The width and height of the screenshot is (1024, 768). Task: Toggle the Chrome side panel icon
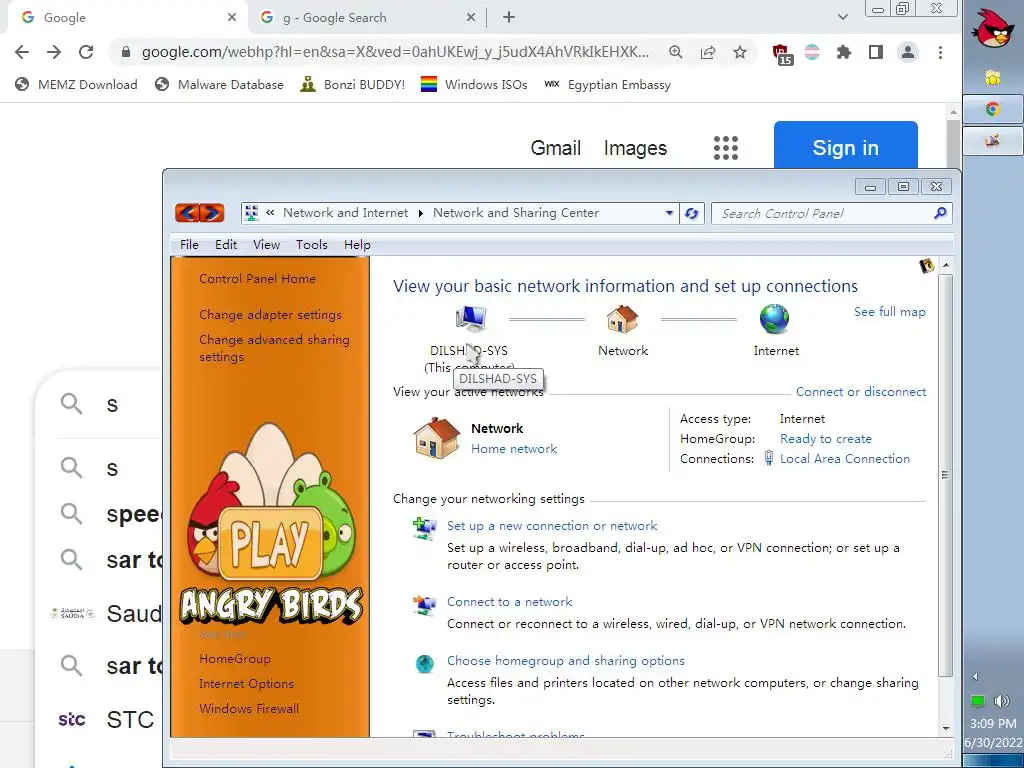[876, 52]
